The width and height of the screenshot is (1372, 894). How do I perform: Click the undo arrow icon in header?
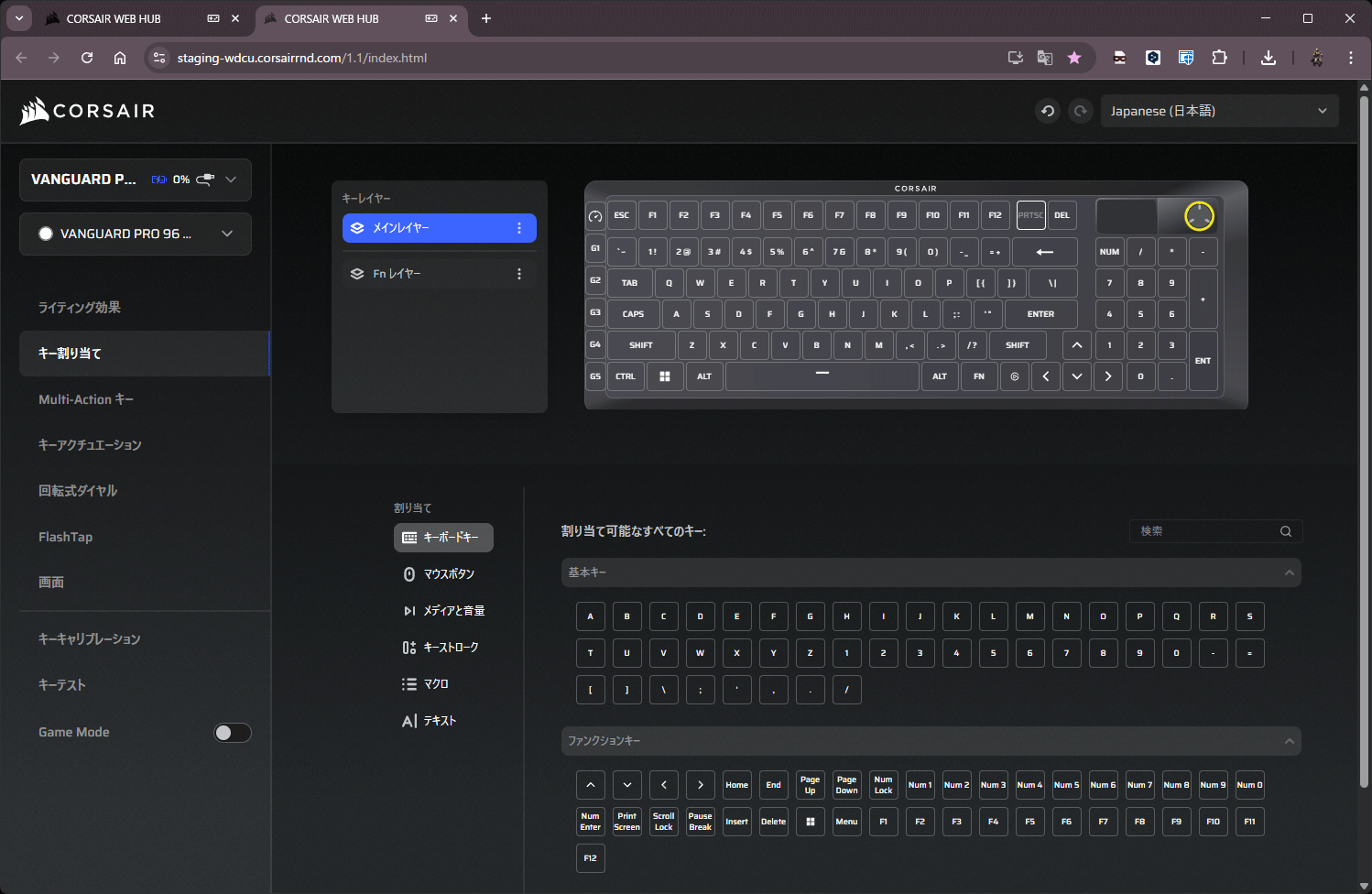point(1048,111)
